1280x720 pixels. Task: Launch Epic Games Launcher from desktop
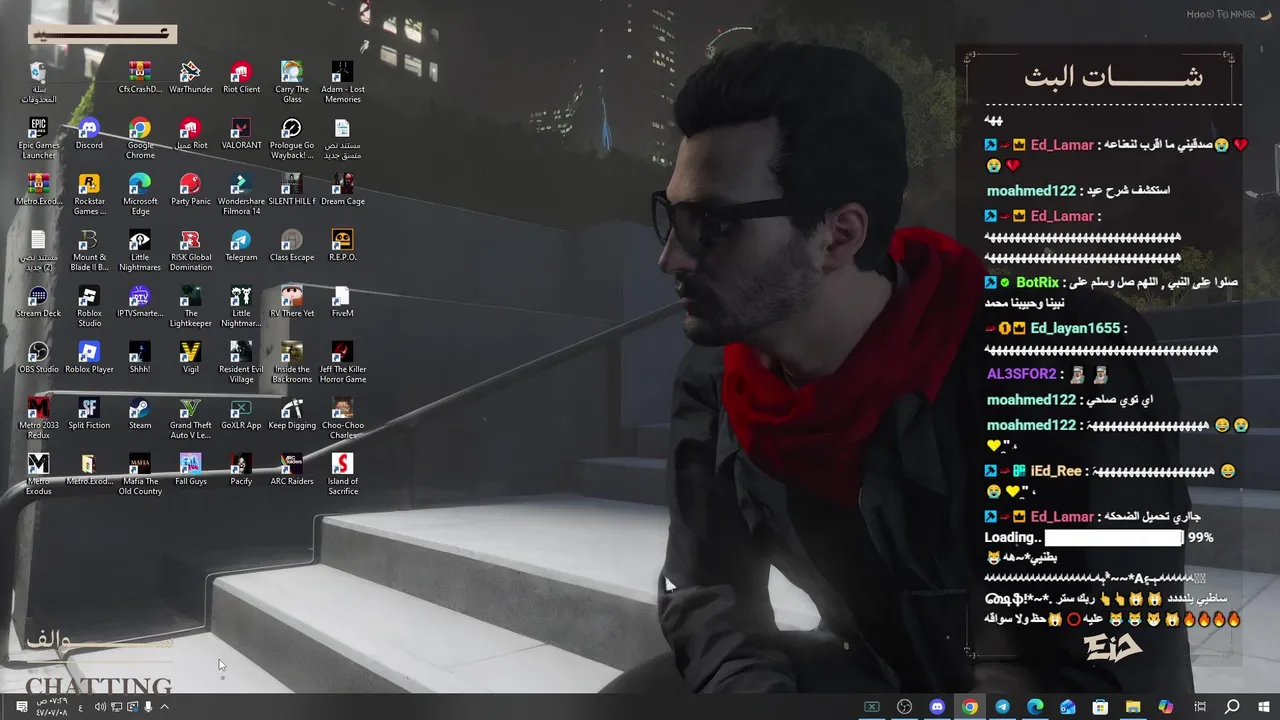[38, 138]
